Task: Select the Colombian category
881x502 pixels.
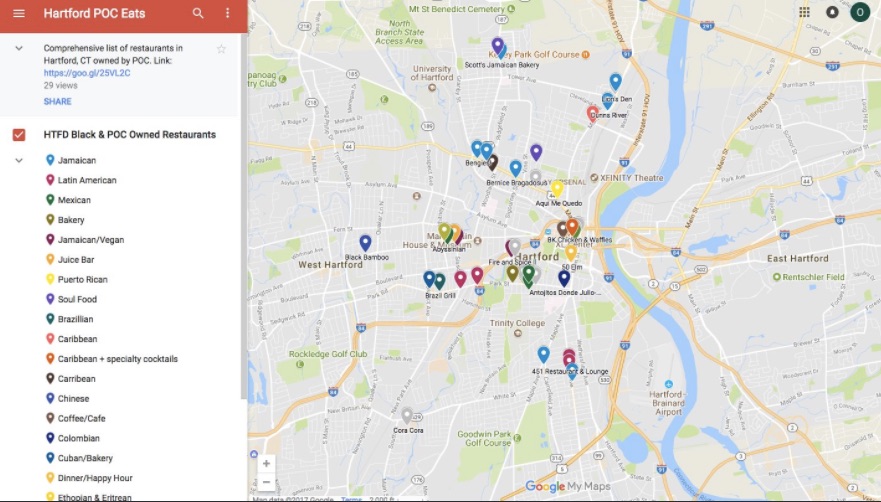Action: coord(72,438)
